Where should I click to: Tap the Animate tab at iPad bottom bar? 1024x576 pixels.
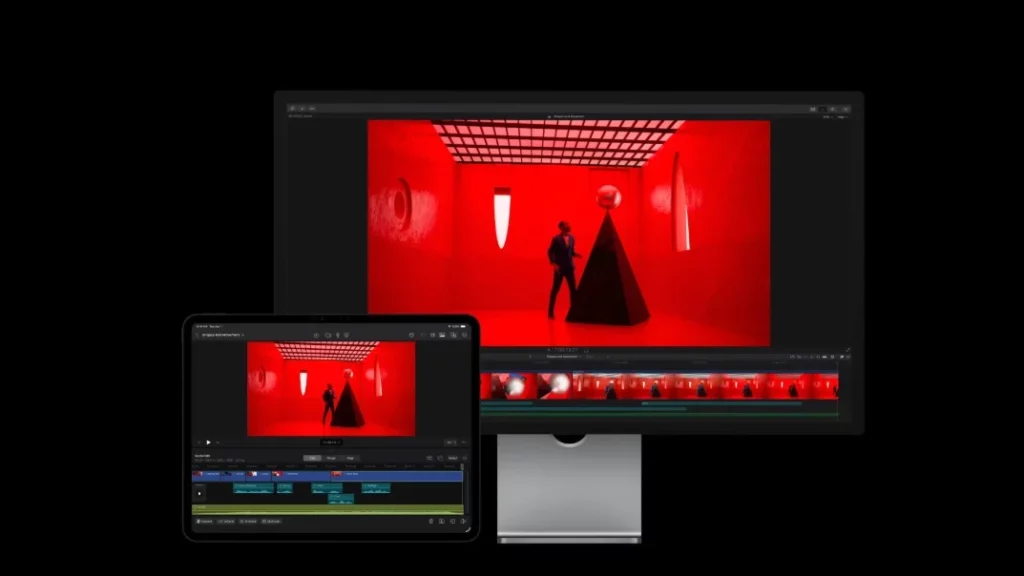[248, 521]
